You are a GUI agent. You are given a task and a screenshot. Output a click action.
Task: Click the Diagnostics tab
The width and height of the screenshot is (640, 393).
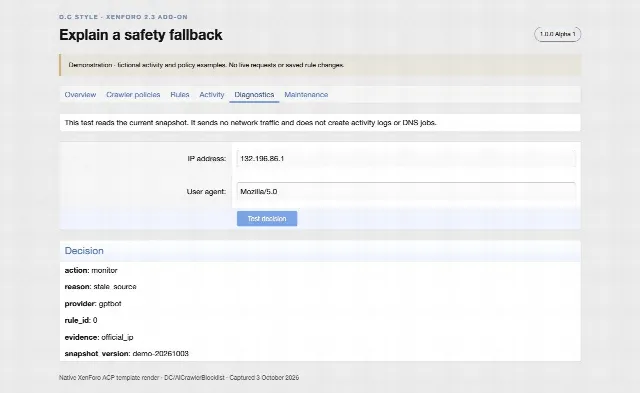[x=254, y=95]
